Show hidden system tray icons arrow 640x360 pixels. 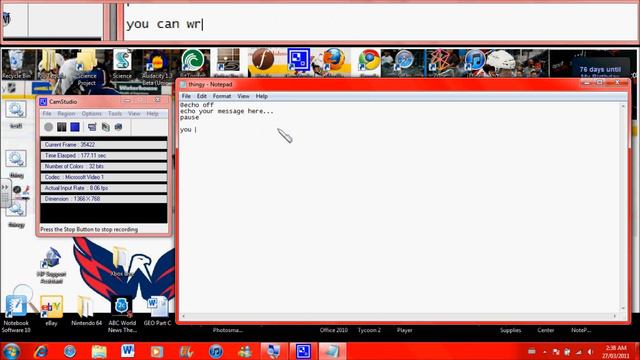[x=544, y=351]
